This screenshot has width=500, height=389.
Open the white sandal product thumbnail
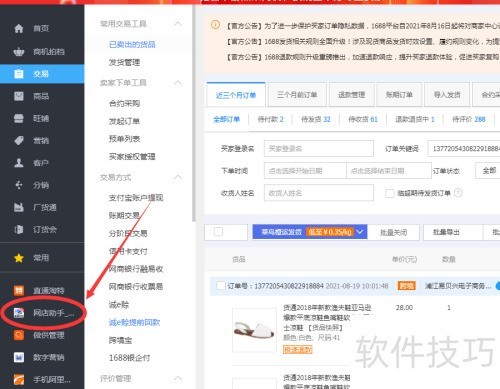[254, 330]
